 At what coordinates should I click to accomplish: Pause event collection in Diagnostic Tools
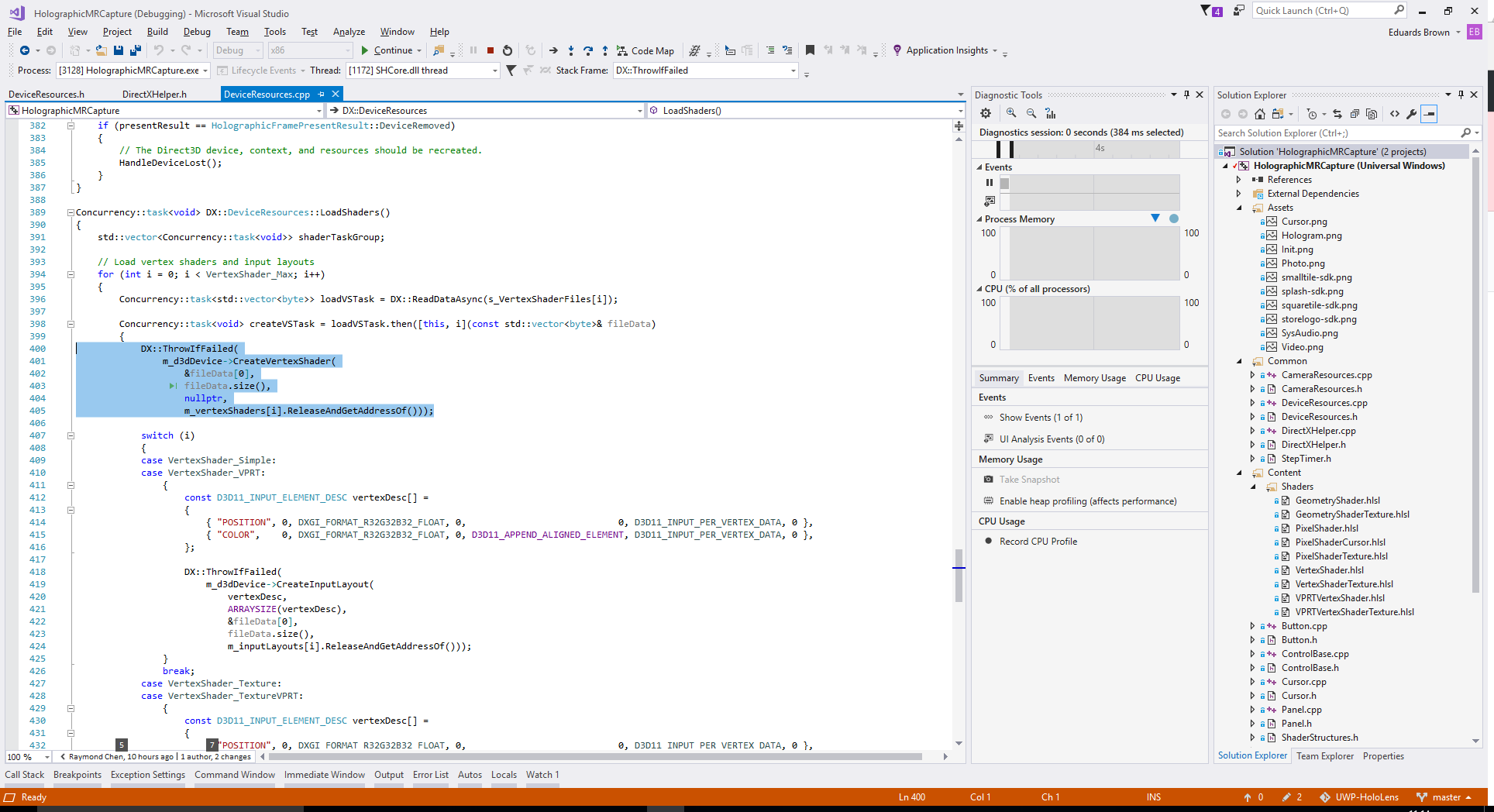[x=990, y=183]
